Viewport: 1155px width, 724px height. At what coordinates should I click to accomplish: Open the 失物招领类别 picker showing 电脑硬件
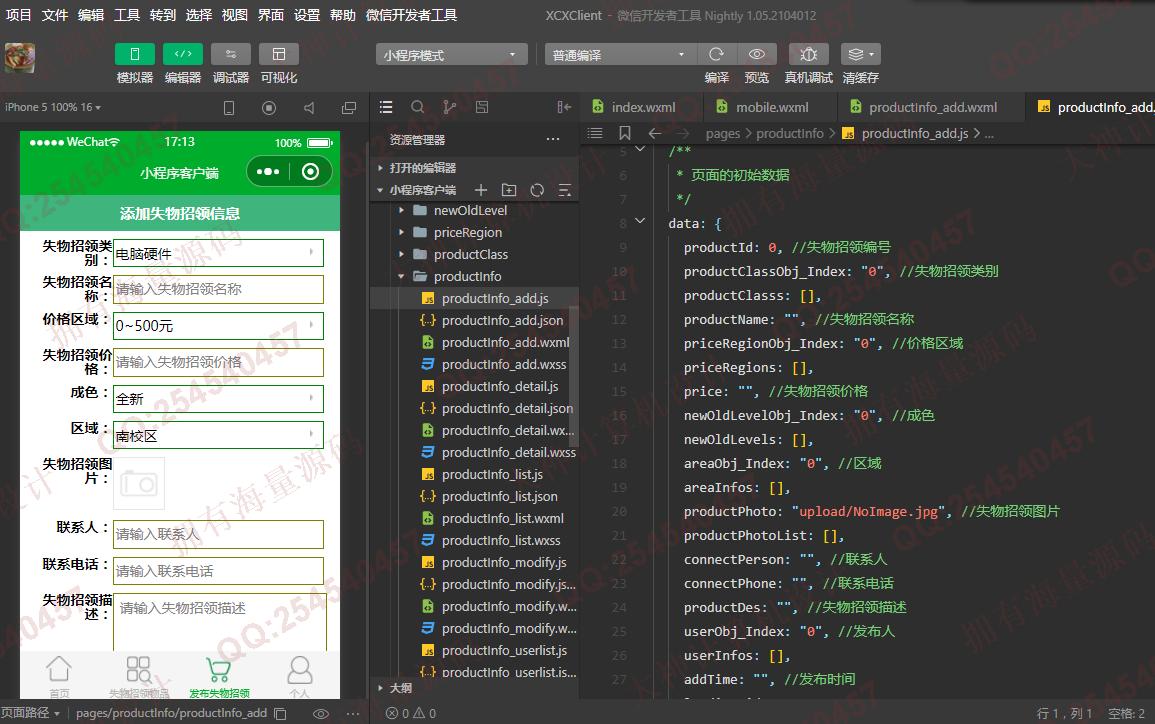click(x=218, y=253)
